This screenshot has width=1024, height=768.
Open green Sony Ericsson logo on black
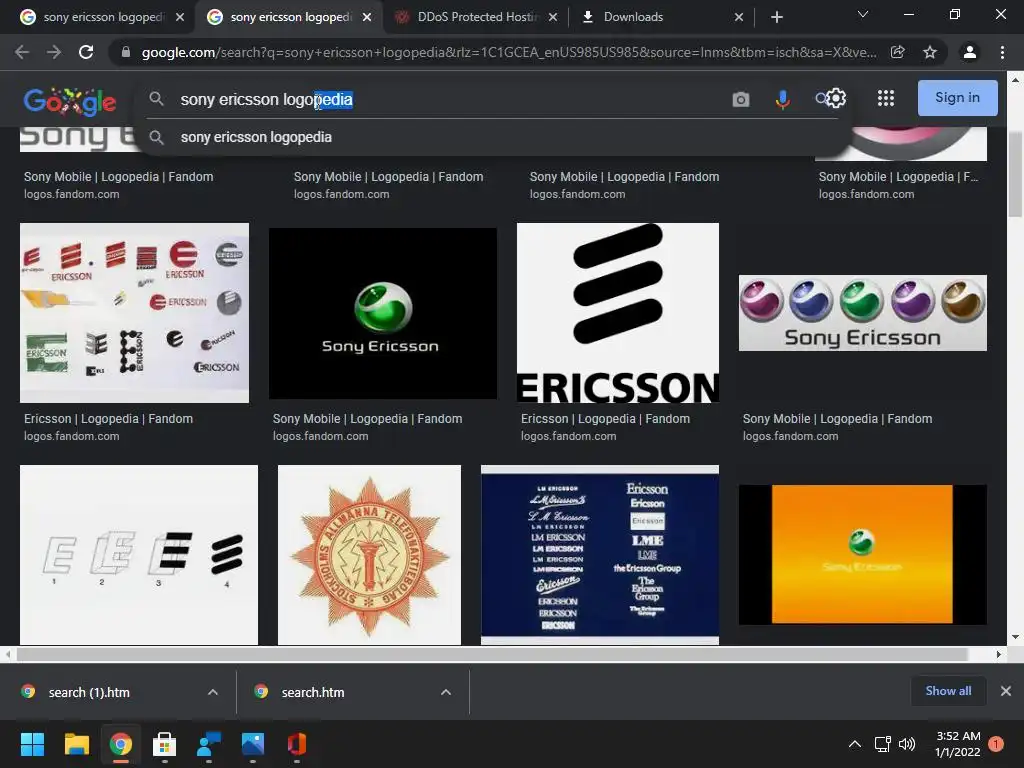tap(383, 313)
